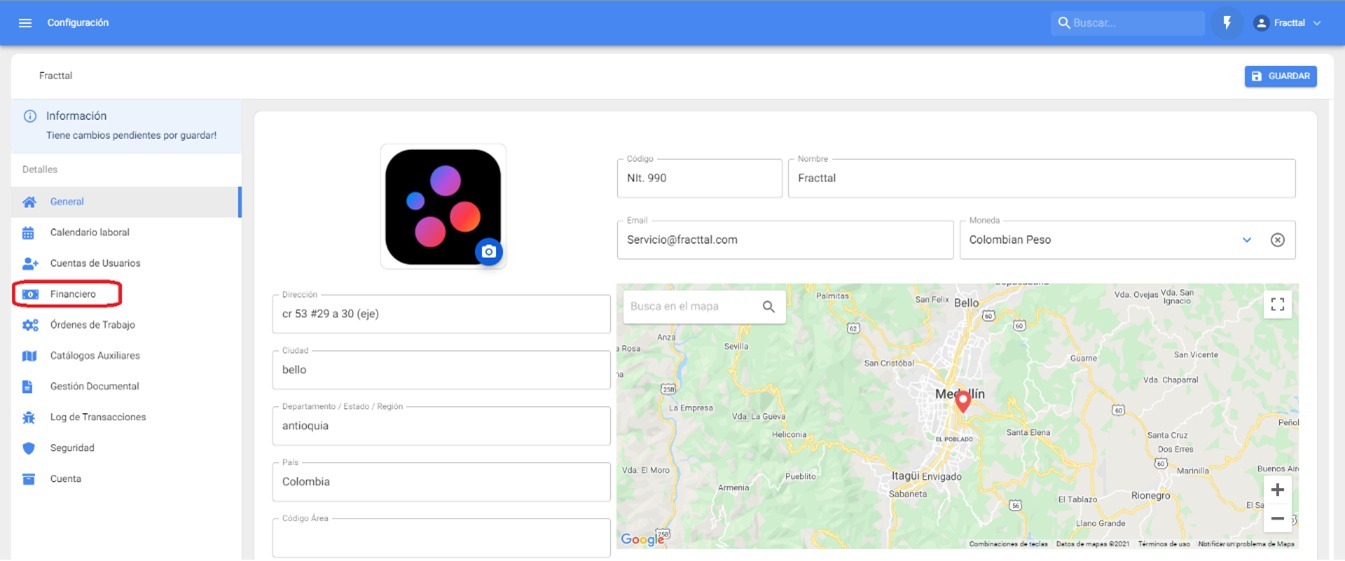
Task: Click the lightning bolt quick actions icon
Action: [x=1227, y=23]
